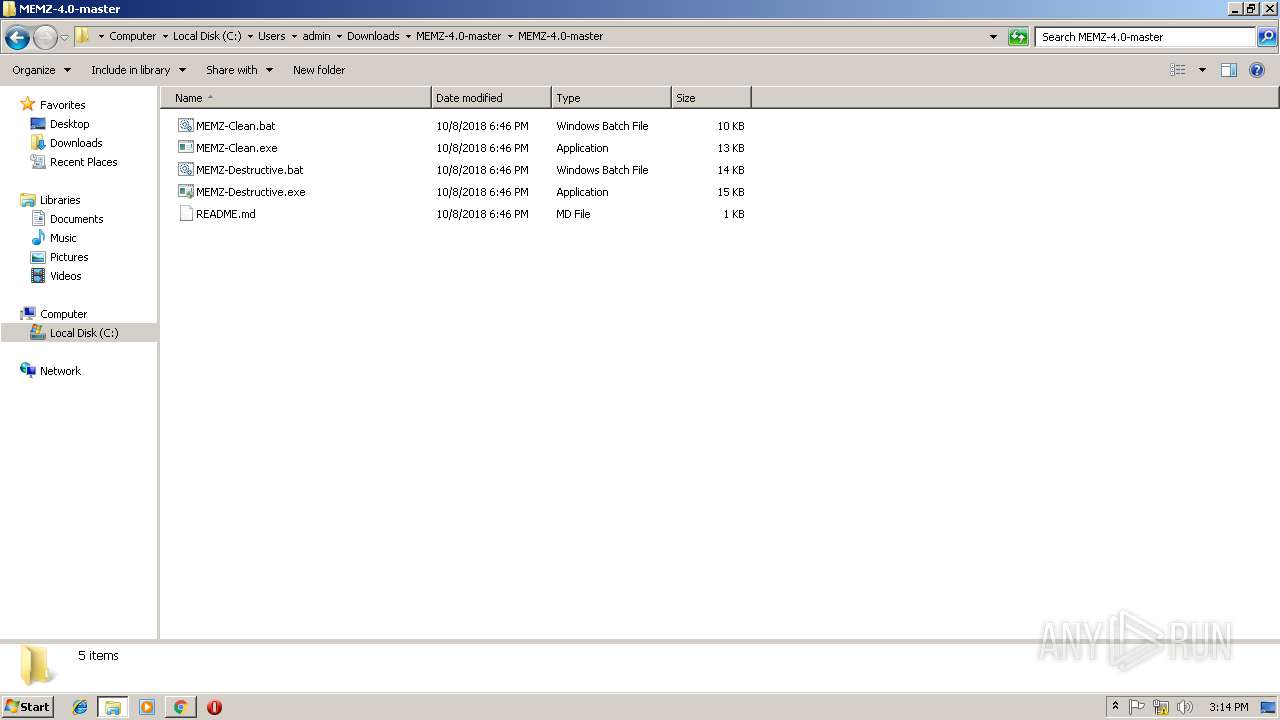1280x720 pixels.
Task: Open recent pages dropdown beside Forward button
Action: (x=65, y=37)
